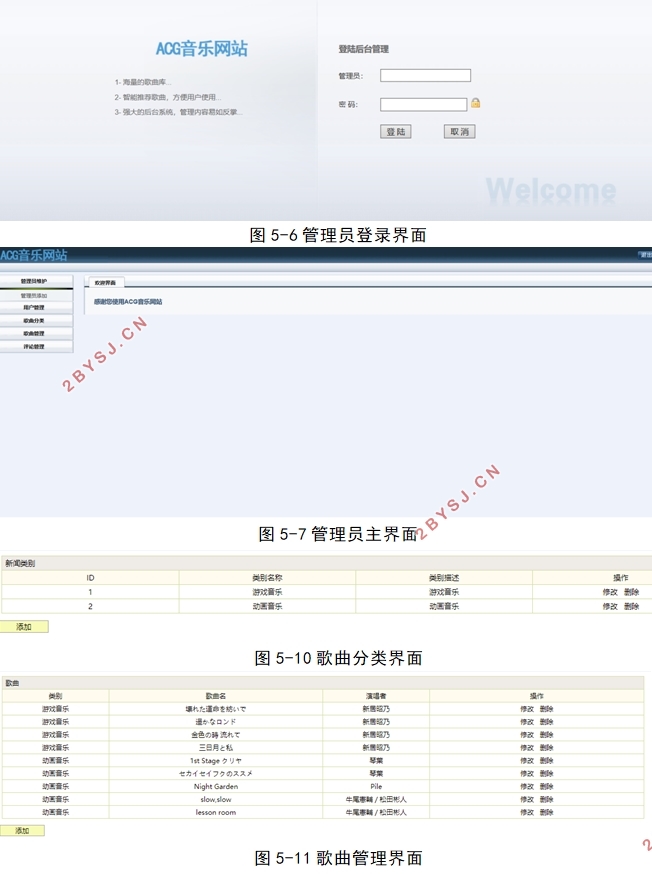
Task: Click 修改 for category ID 1
Action: point(610,592)
